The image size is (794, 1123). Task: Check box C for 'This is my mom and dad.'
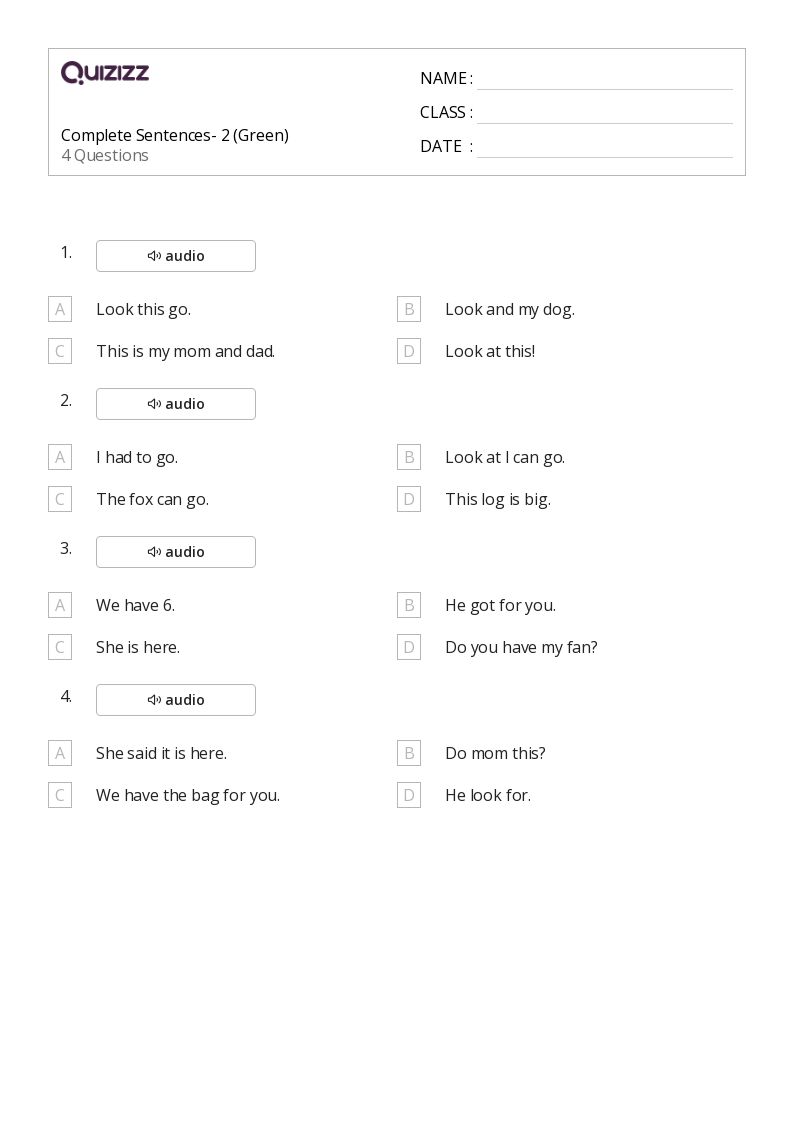(x=60, y=351)
